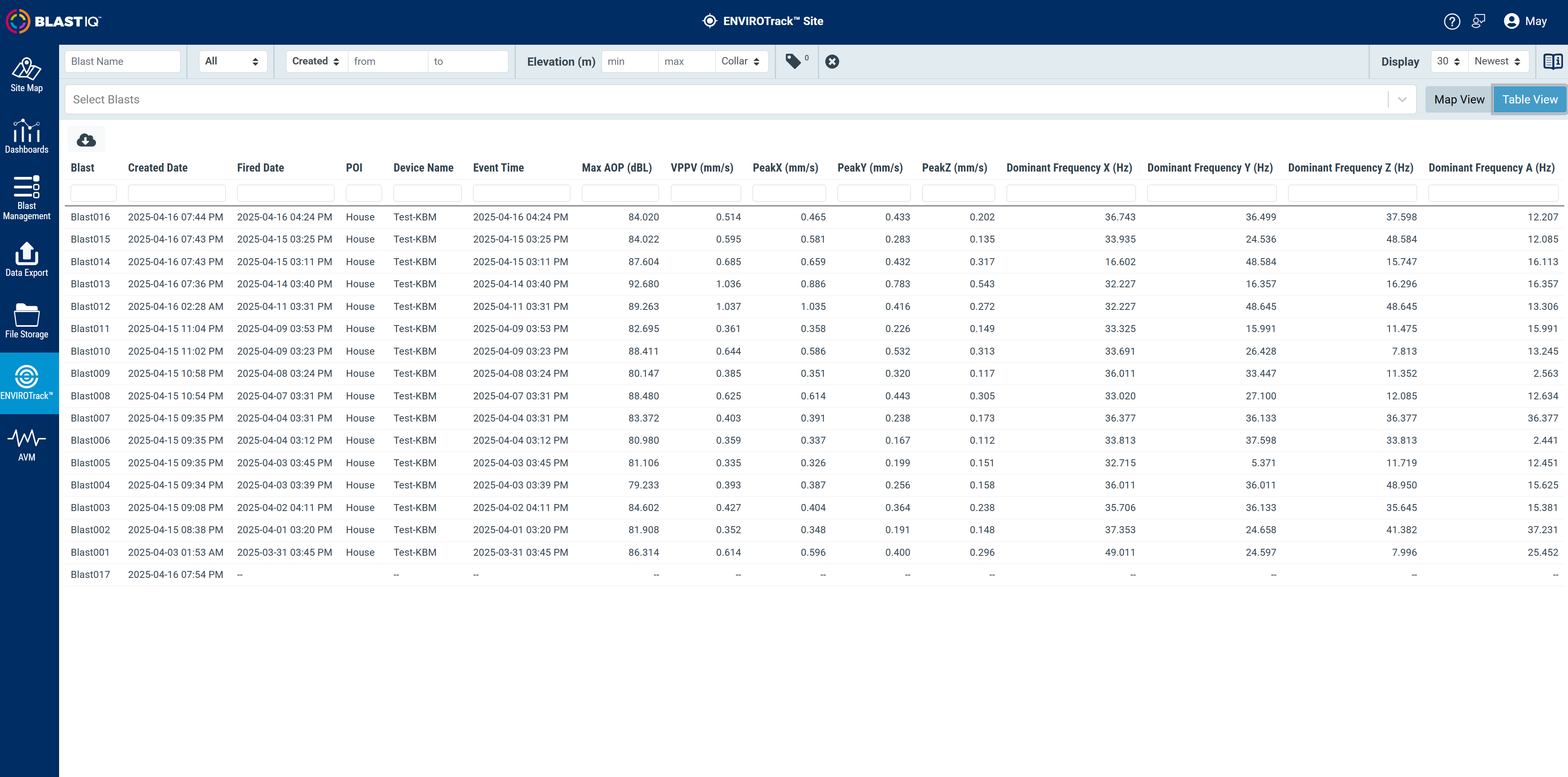Click the elevation max field
This screenshot has width=1568, height=777.
[686, 62]
